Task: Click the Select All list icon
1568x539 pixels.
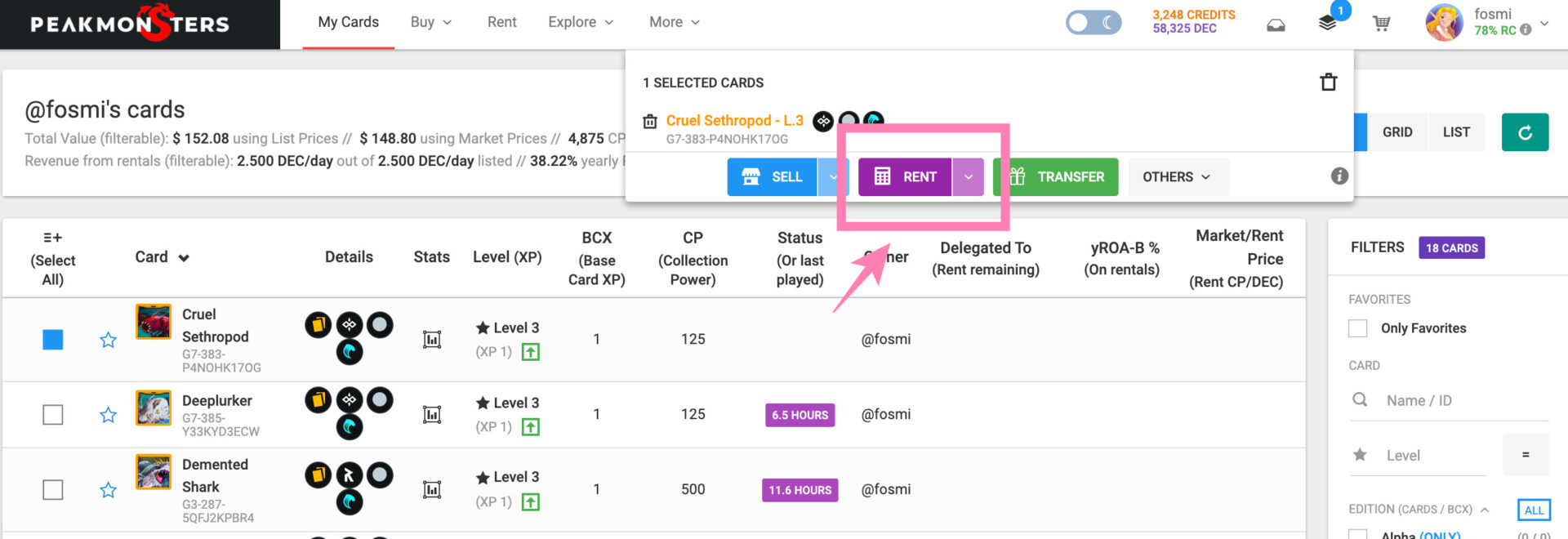Action: coord(52,238)
